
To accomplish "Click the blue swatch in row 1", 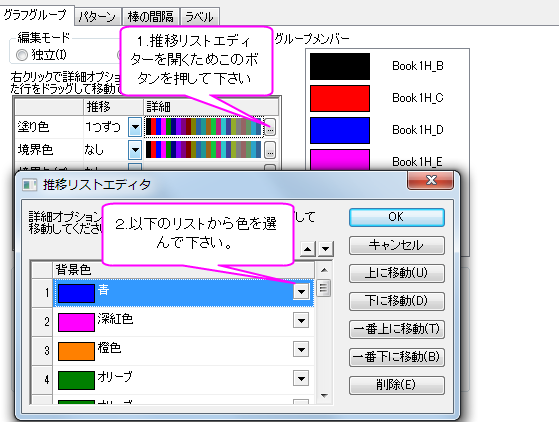I will click(76, 293).
